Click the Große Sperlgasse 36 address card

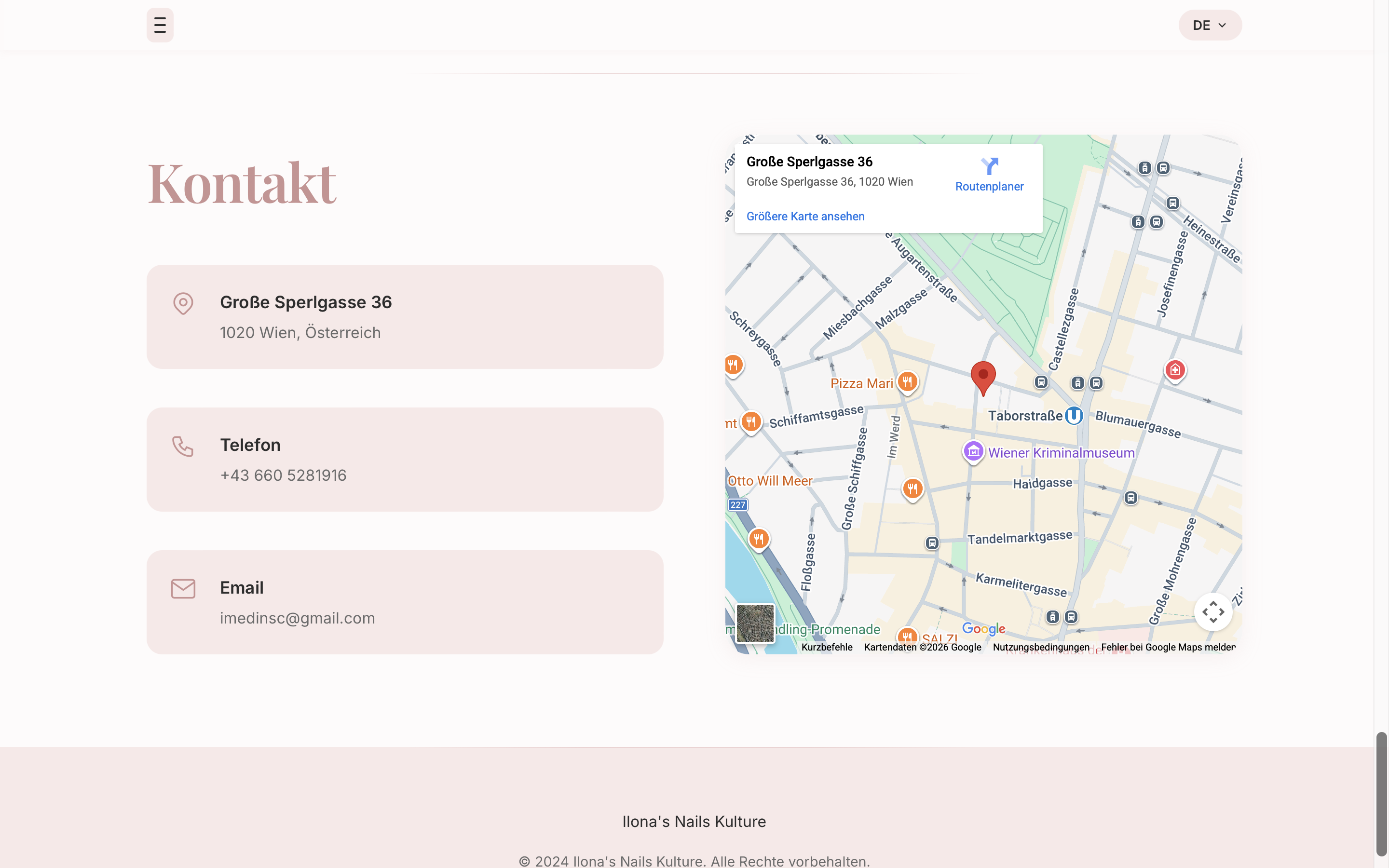[405, 316]
